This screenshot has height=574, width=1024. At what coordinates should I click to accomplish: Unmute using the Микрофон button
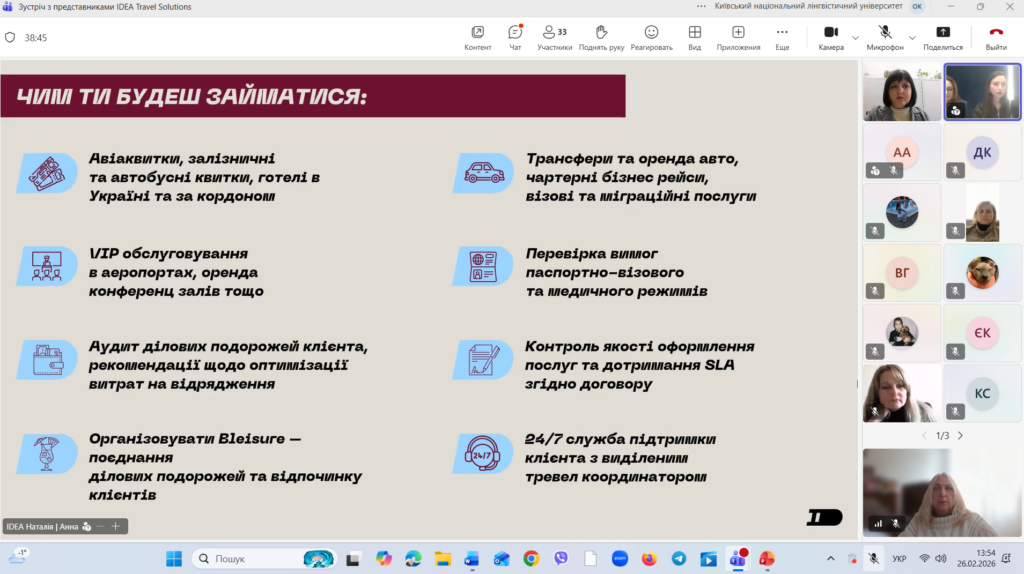[x=884, y=37]
